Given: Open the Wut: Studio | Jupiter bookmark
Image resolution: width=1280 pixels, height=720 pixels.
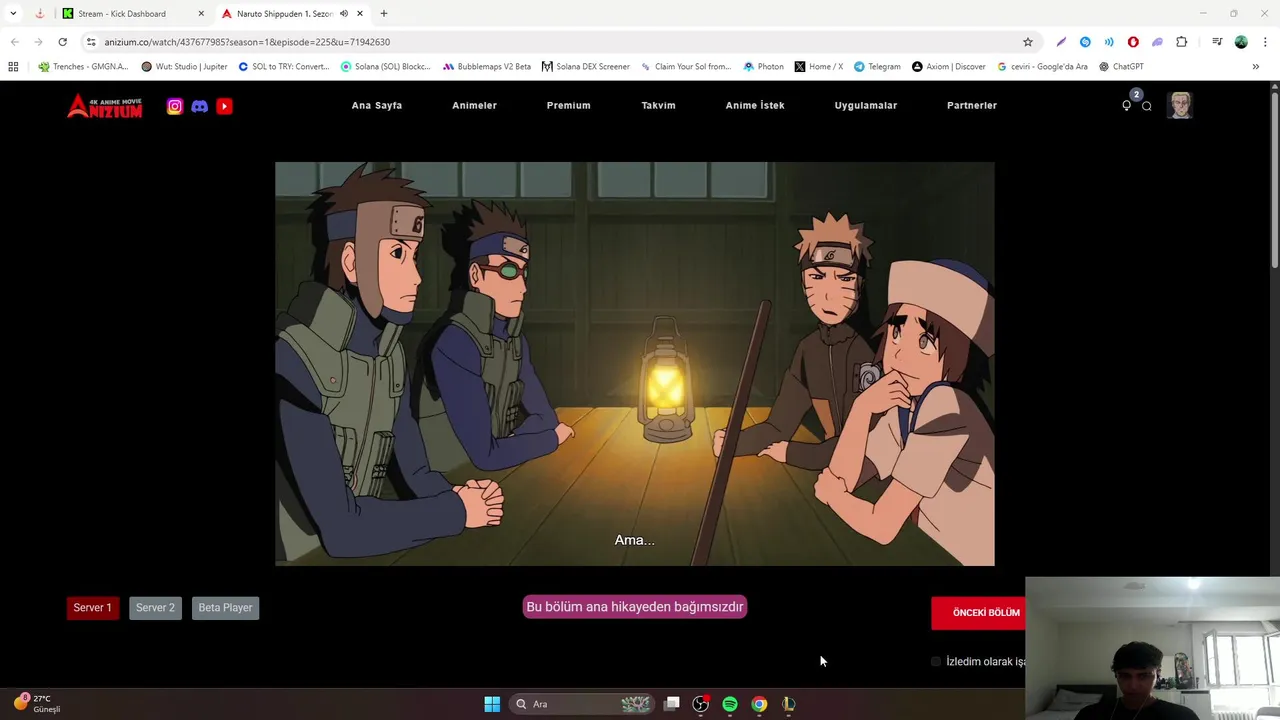Looking at the screenshot, I should (x=184, y=67).
